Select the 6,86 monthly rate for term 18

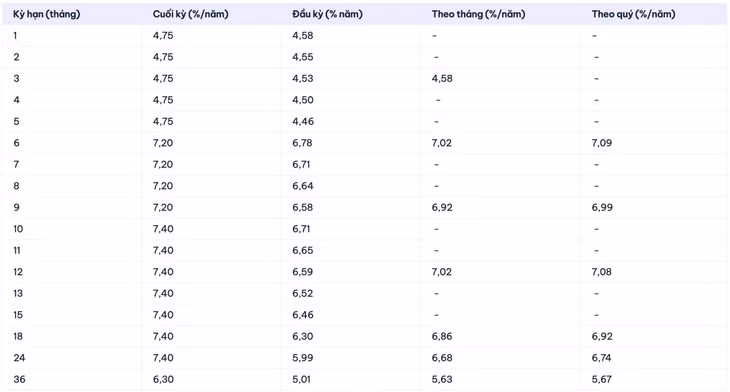(x=442, y=336)
